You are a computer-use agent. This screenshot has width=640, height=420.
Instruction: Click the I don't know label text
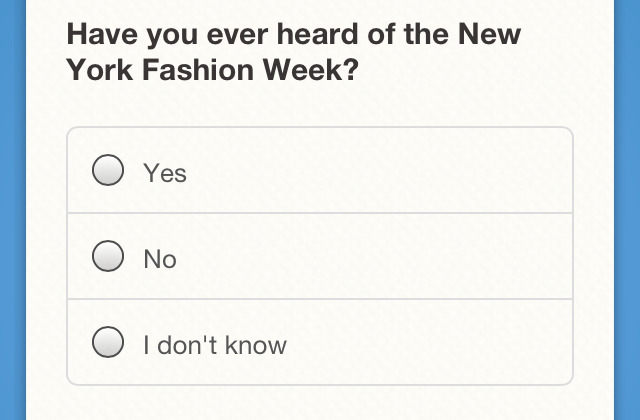pos(215,345)
